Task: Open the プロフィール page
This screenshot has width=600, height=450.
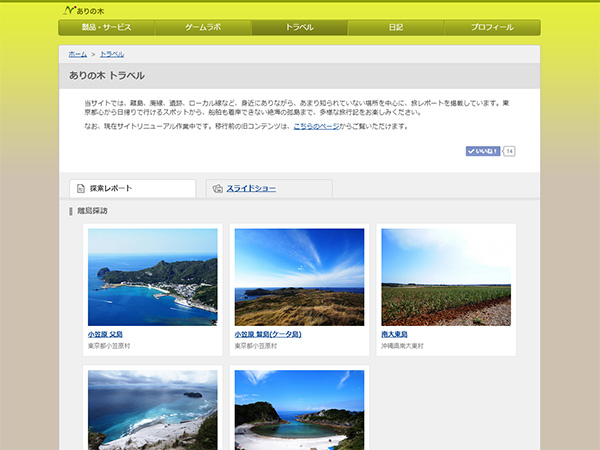Action: coord(492,28)
